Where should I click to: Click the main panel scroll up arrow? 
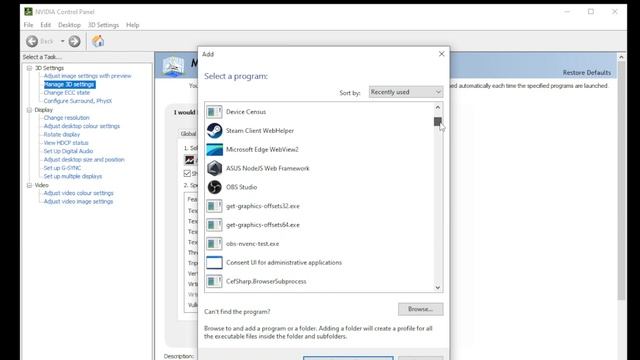tap(621, 57)
